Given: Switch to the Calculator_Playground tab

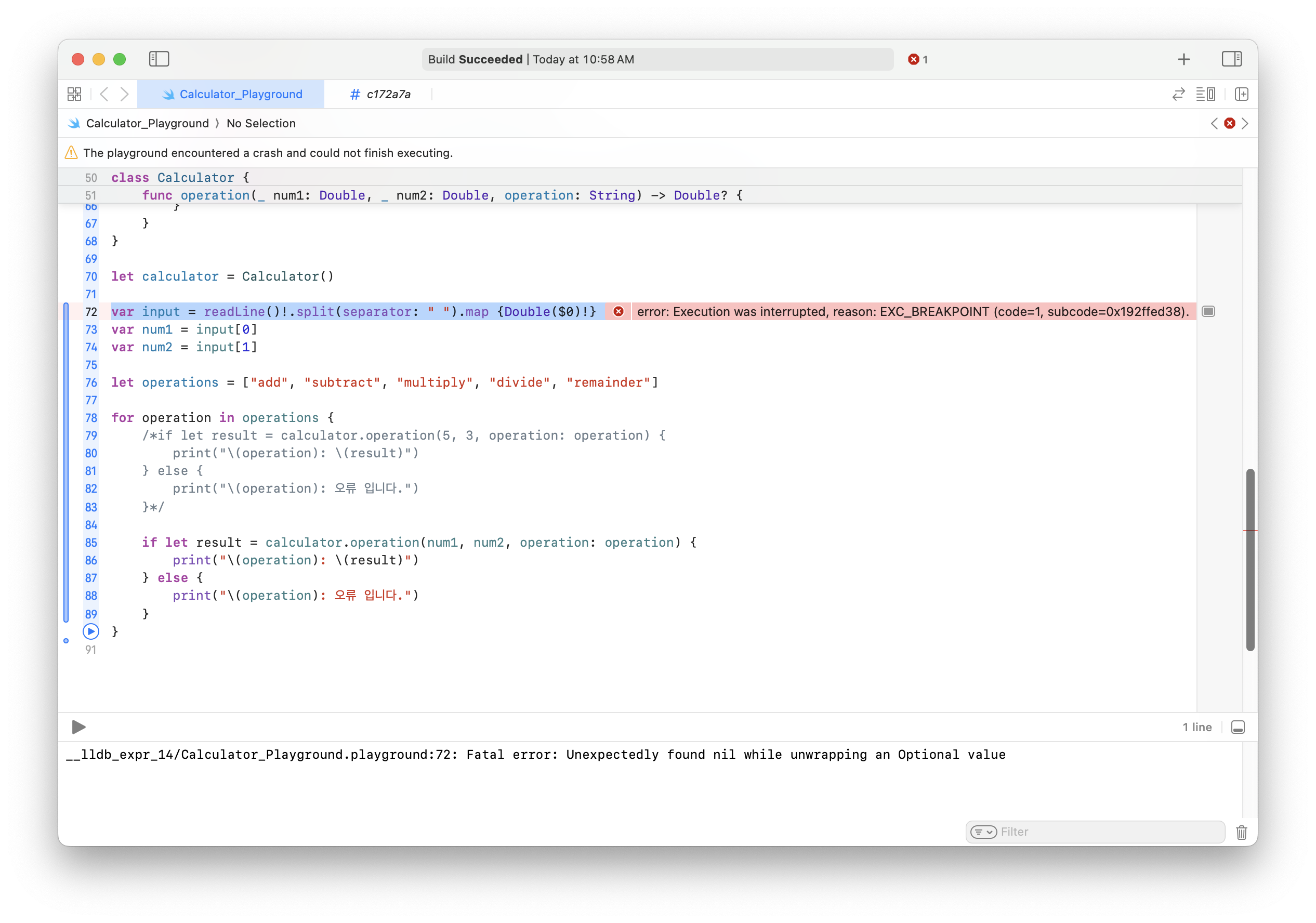Looking at the screenshot, I should coord(231,94).
